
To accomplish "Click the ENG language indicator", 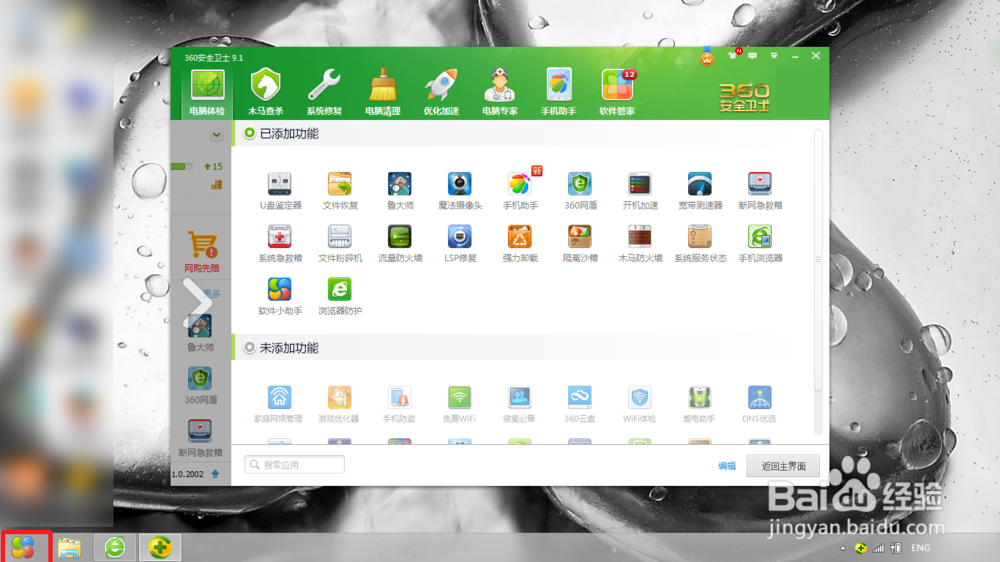I will click(x=920, y=548).
